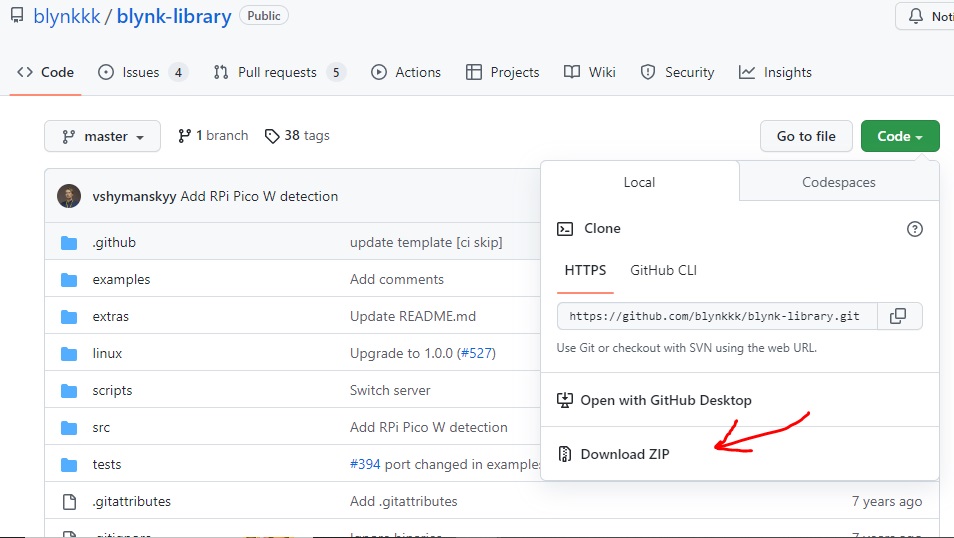Click the Pull requests count badge 5
The width and height of the screenshot is (954, 538).
click(x=336, y=72)
